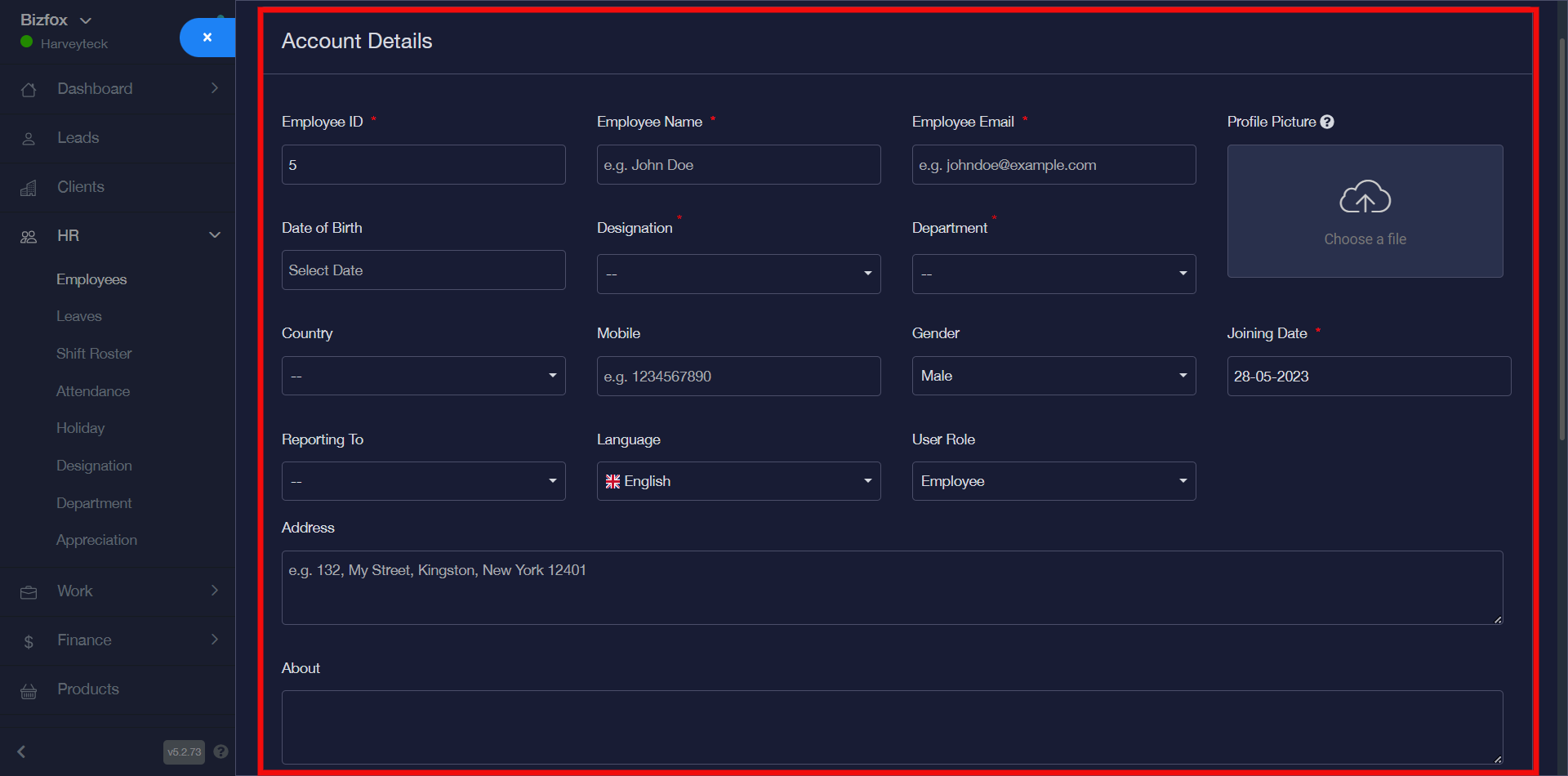
Task: Click the cloud upload icon
Action: tap(1365, 197)
